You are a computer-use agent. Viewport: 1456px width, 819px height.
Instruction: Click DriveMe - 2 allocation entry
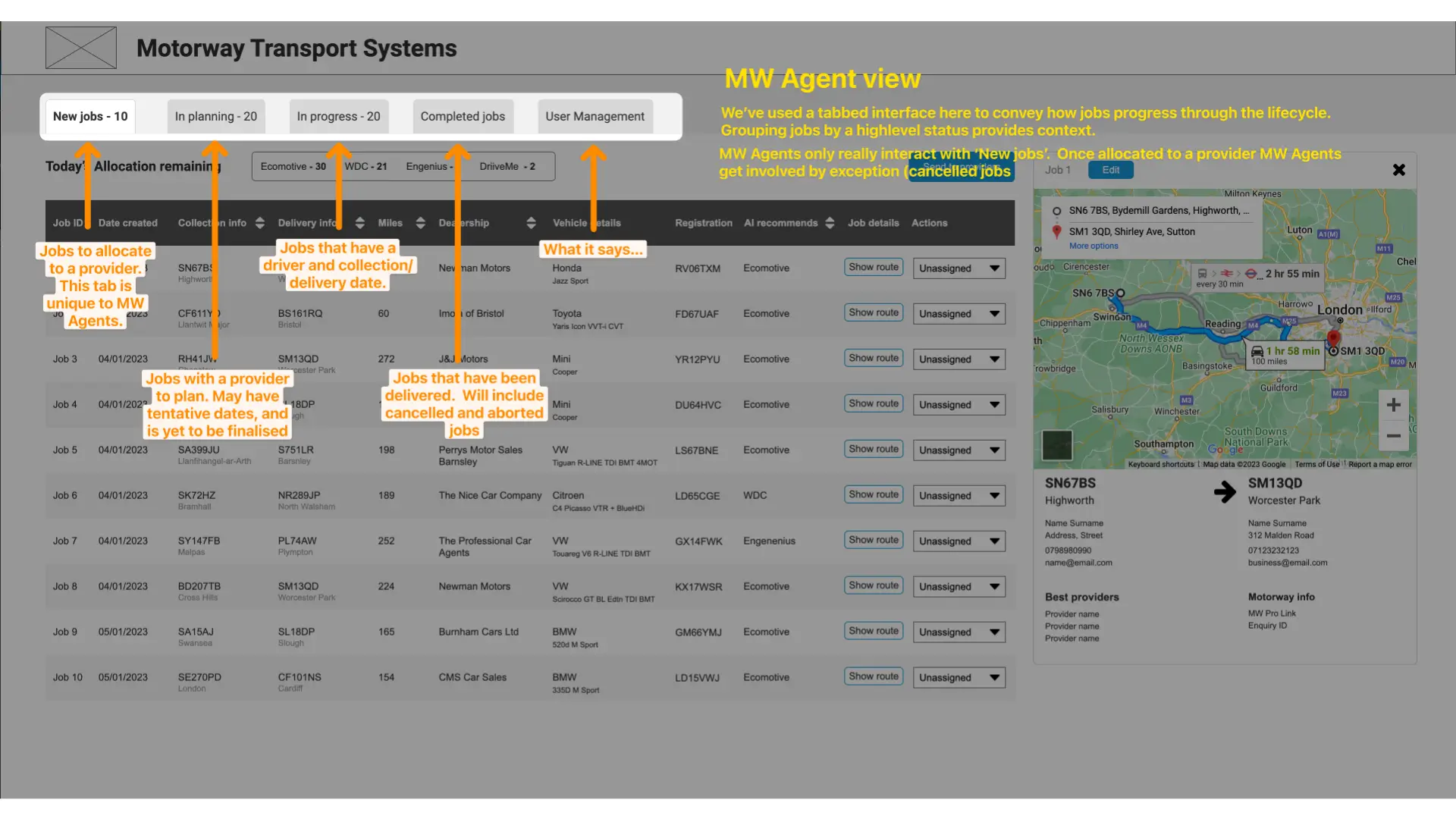point(507,167)
